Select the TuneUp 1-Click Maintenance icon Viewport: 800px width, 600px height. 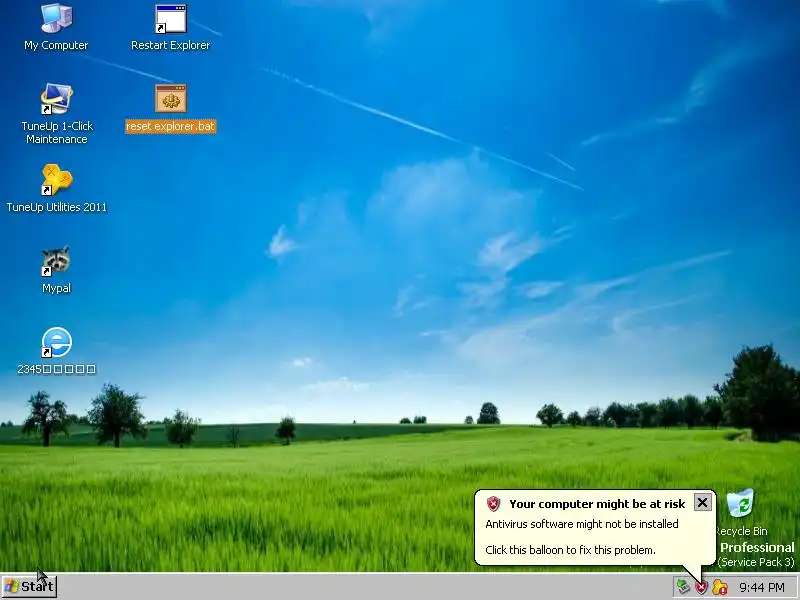56,99
